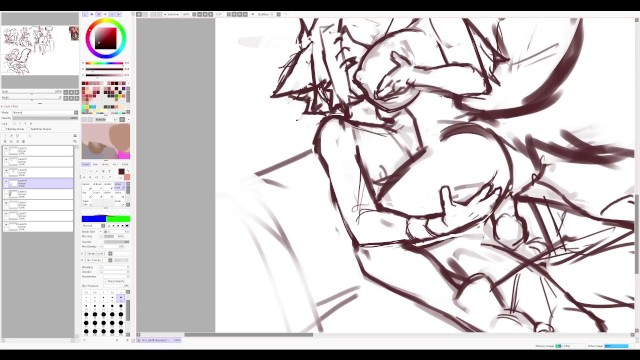Open the first tool tray tab
Viewport: 640px width, 360px height.
pos(85,164)
